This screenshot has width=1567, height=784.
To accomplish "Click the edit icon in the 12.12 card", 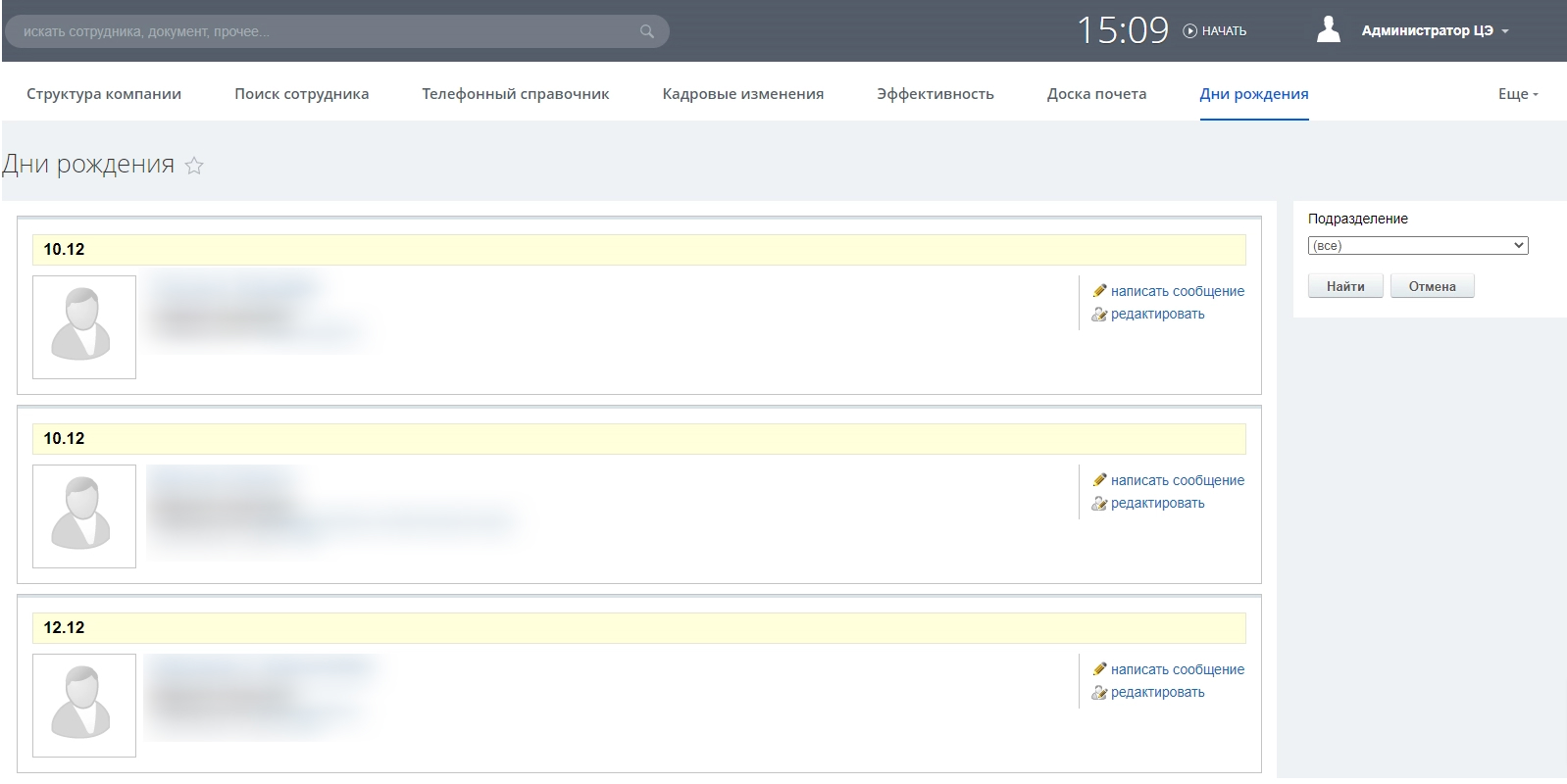I will tap(1099, 693).
